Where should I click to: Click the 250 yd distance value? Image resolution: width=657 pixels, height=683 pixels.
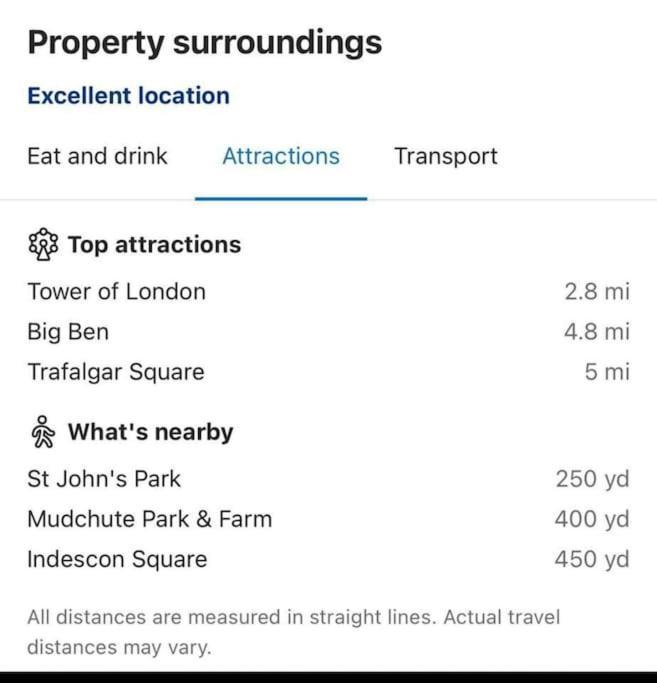(x=593, y=479)
